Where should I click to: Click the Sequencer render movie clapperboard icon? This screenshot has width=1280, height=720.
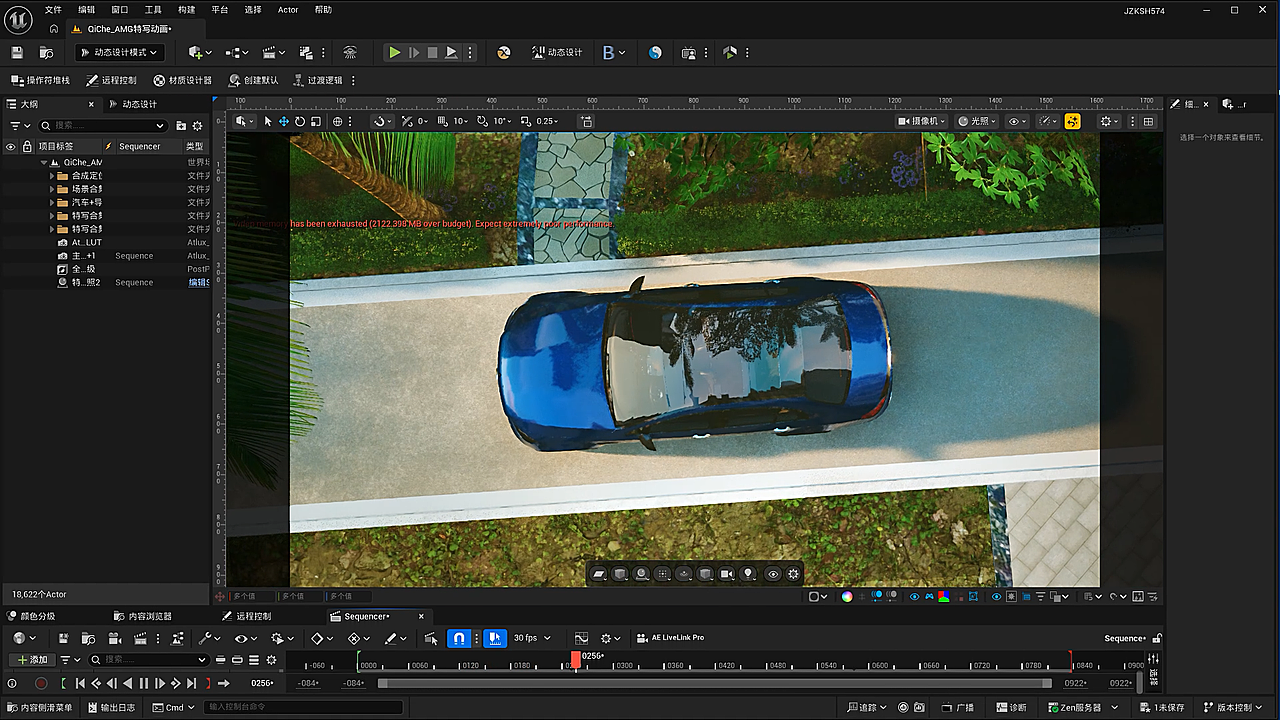point(141,638)
